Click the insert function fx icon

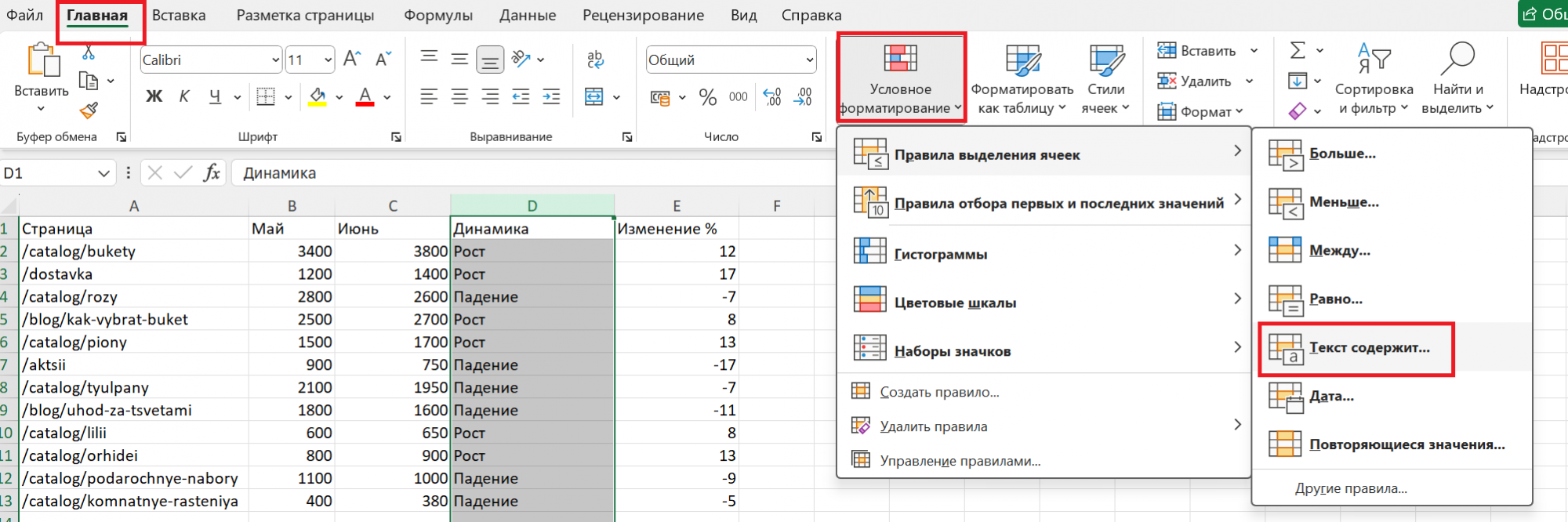click(212, 173)
